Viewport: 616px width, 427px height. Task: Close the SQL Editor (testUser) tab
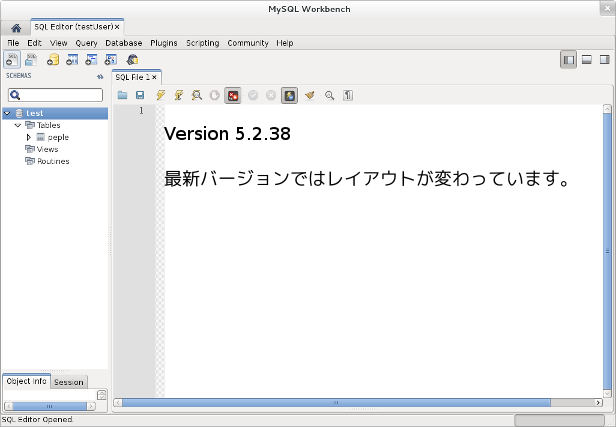coord(117,27)
